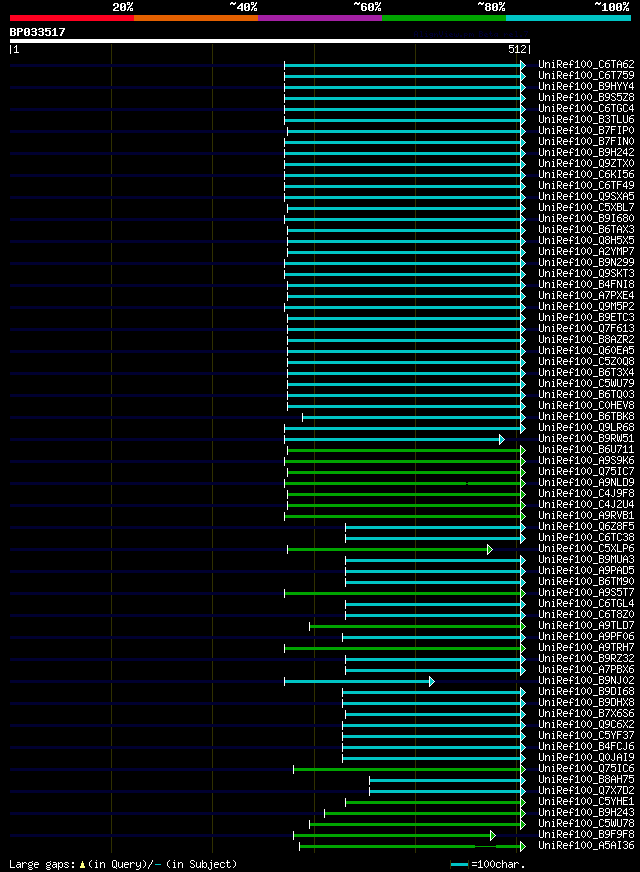Select the UniRef100_Q9ZTX0 label
640x872 pixels.
(586, 164)
